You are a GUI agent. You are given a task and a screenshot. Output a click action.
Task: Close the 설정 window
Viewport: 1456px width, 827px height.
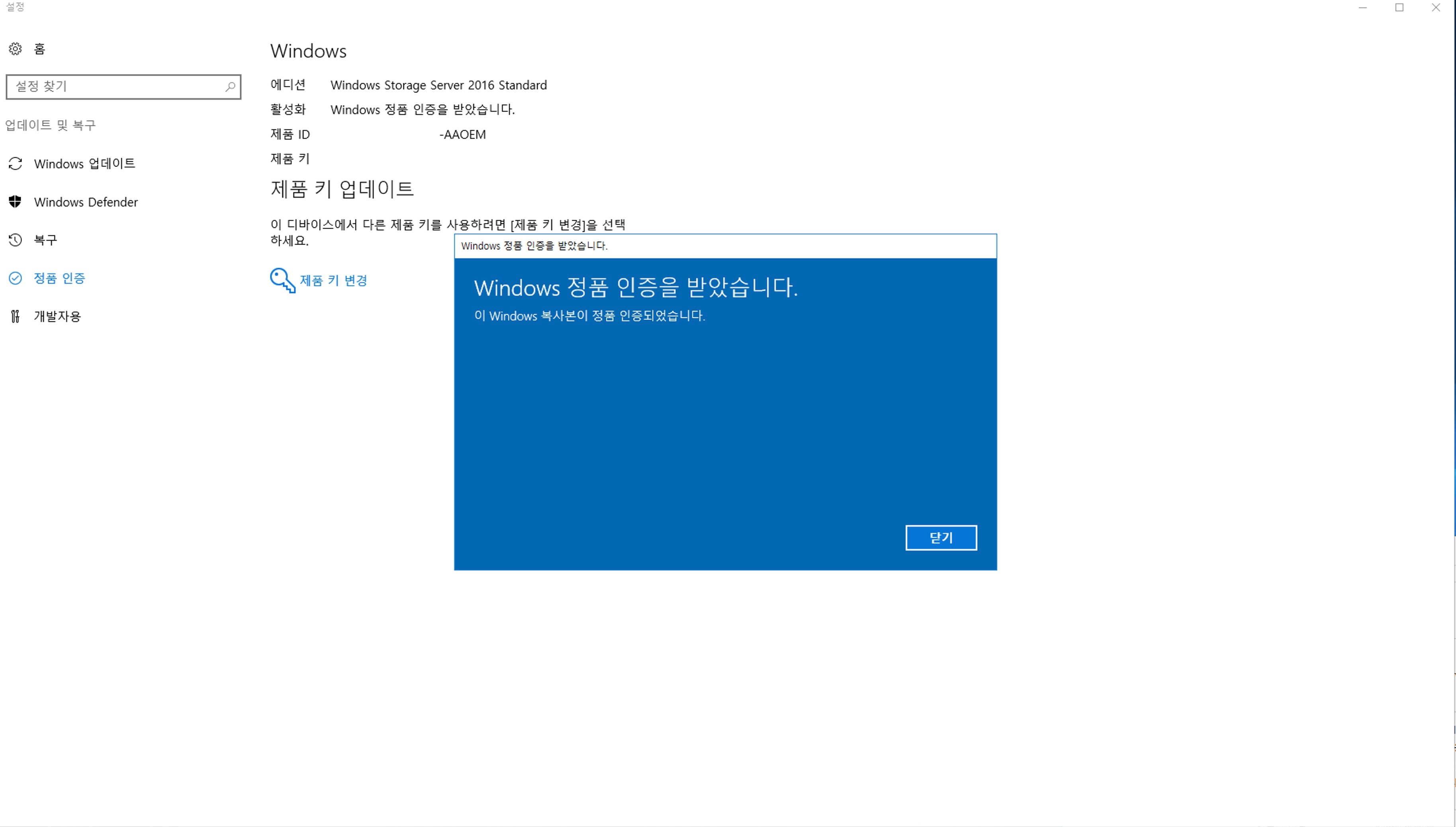(x=1436, y=8)
